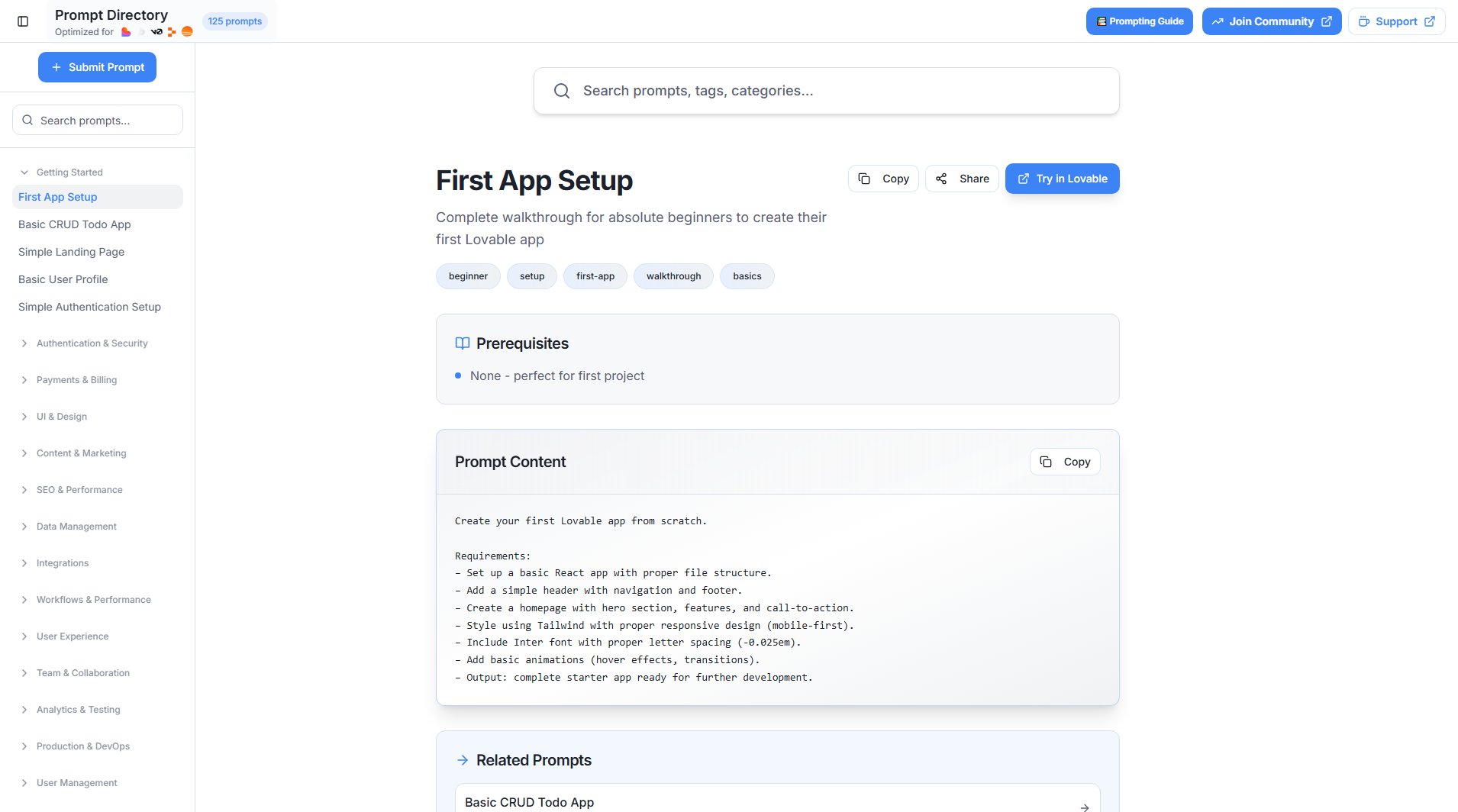Click the setup tag

coord(532,276)
